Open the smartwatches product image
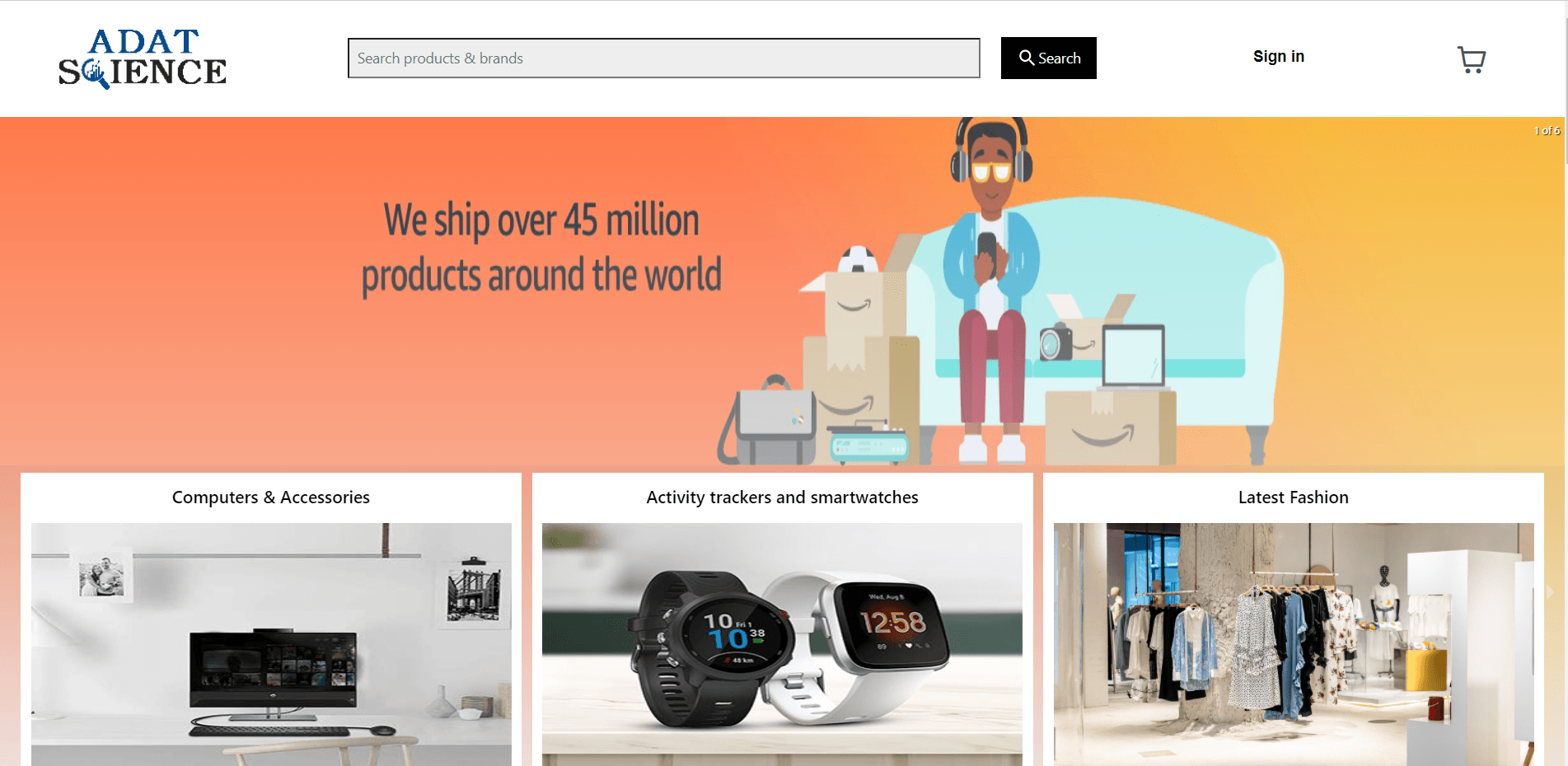The width and height of the screenshot is (1568, 766). [x=782, y=644]
